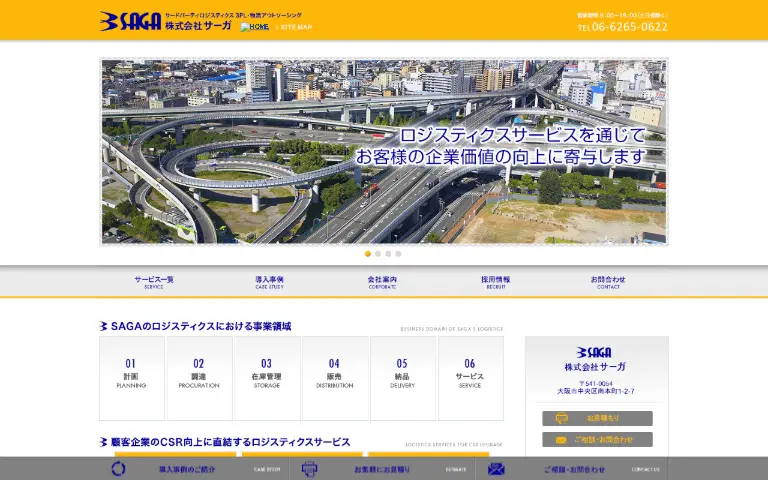Screen dimensions: 768x480
Task: Select the third slideshow dot
Action: pos(388,254)
